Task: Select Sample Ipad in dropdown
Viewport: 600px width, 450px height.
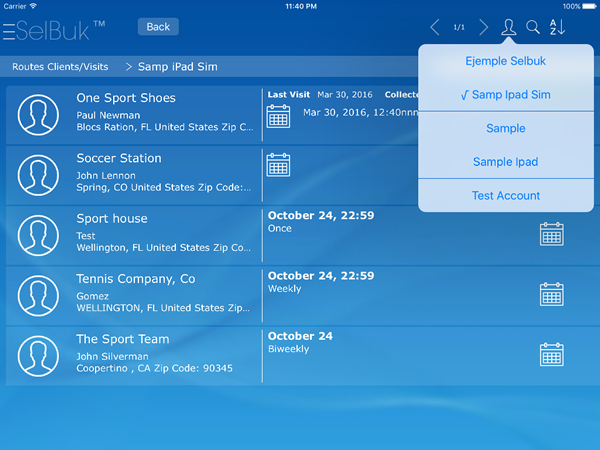Action: [x=505, y=162]
